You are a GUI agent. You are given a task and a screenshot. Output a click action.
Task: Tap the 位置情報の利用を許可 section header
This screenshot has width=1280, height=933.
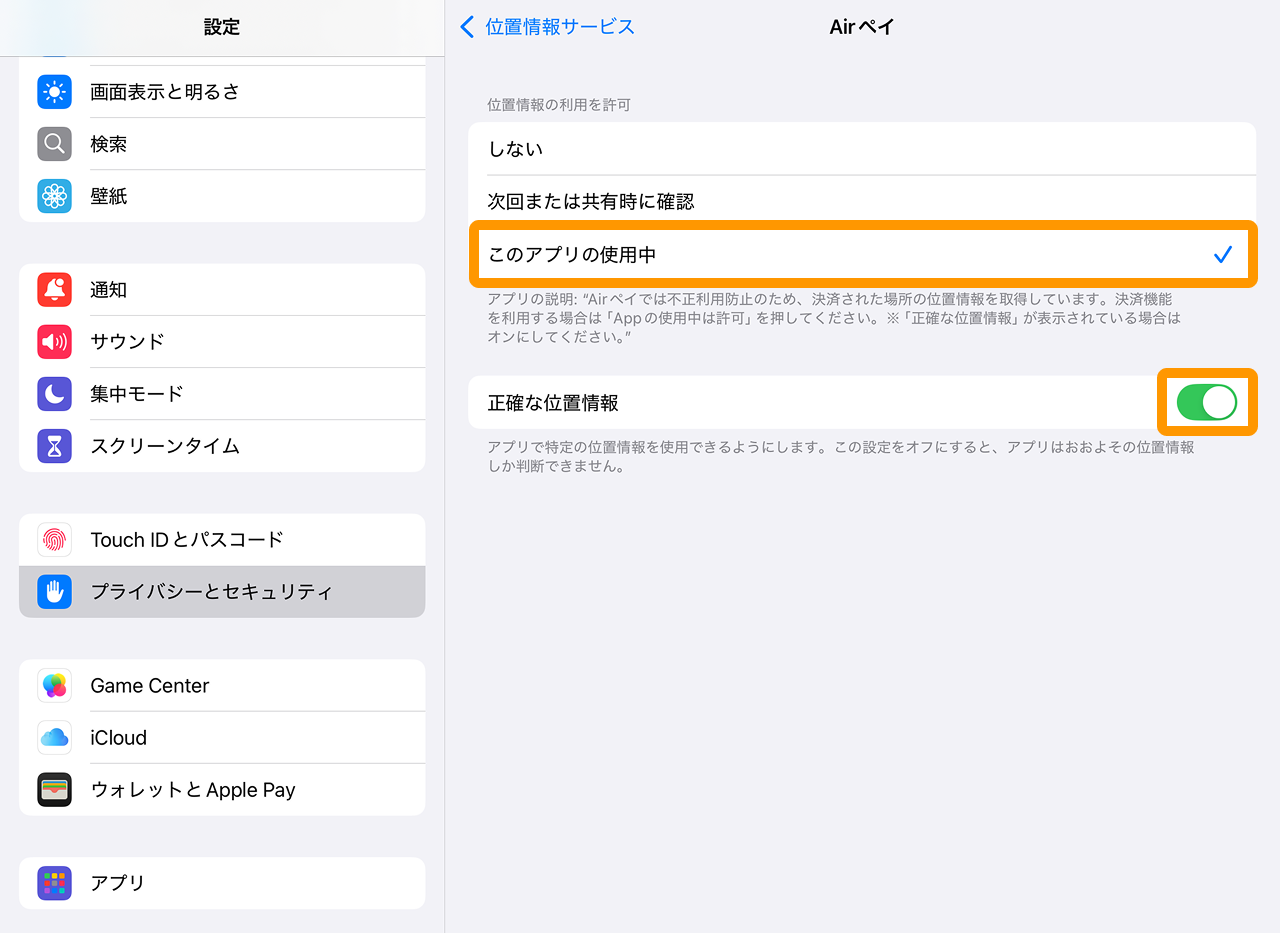click(559, 104)
